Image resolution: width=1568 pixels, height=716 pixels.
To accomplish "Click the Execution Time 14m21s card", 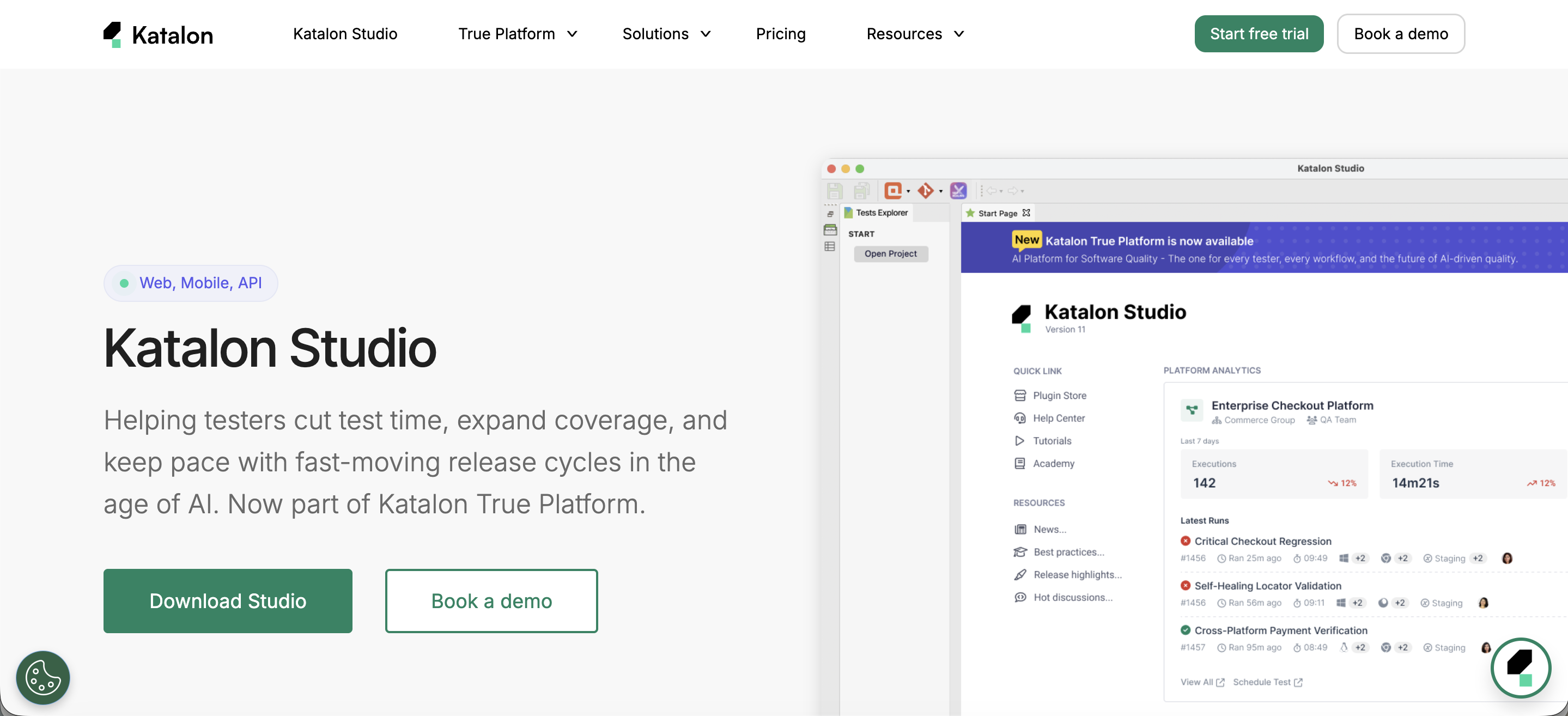I will click(x=1473, y=474).
